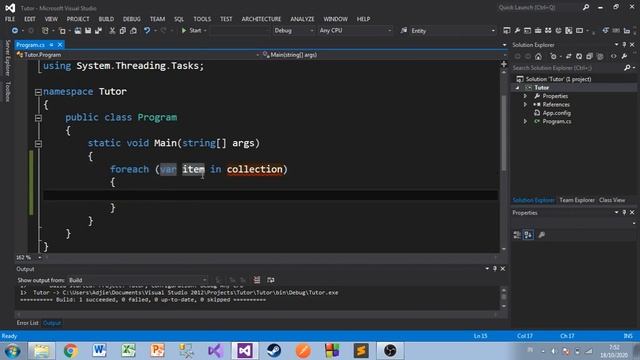Collapse the Tutor project node
The width and height of the screenshot is (640, 360).
click(x=518, y=88)
